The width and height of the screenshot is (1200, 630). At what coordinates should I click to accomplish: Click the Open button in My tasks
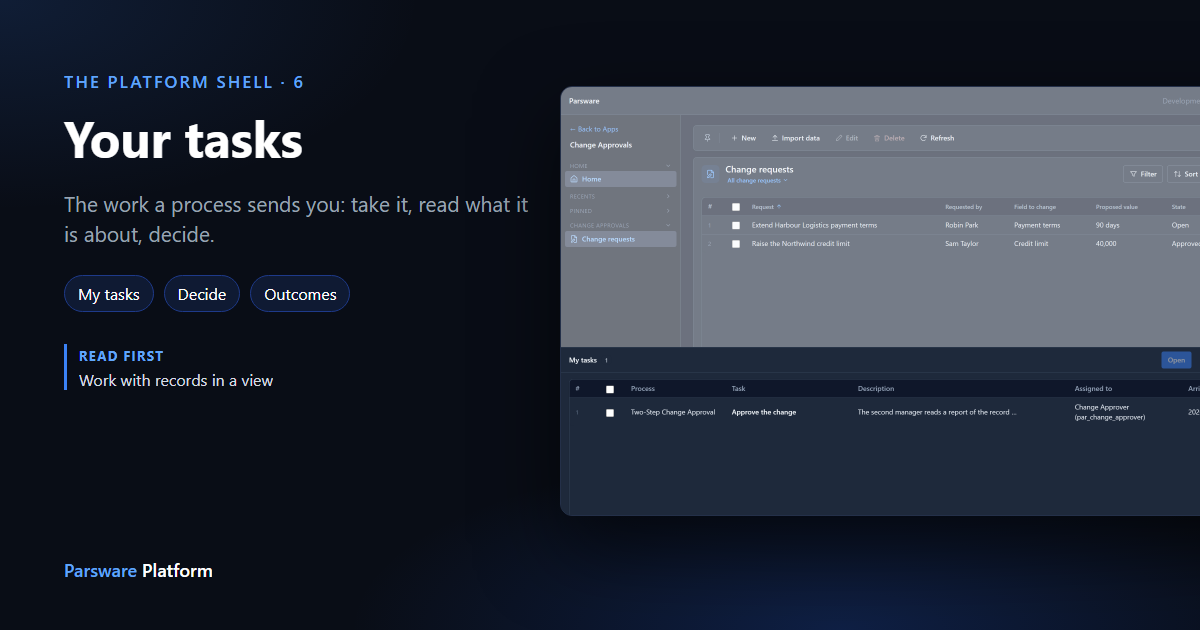pos(1176,360)
